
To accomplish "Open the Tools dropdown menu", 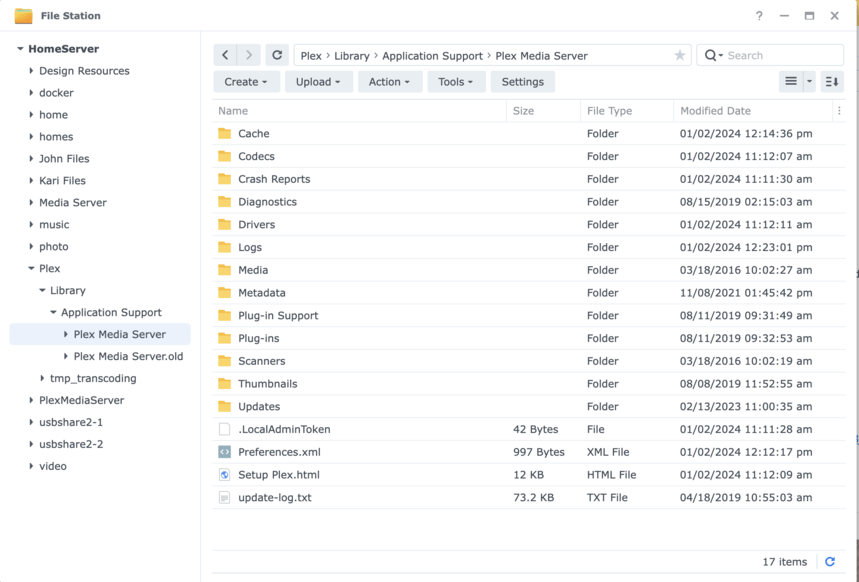I will [x=456, y=82].
